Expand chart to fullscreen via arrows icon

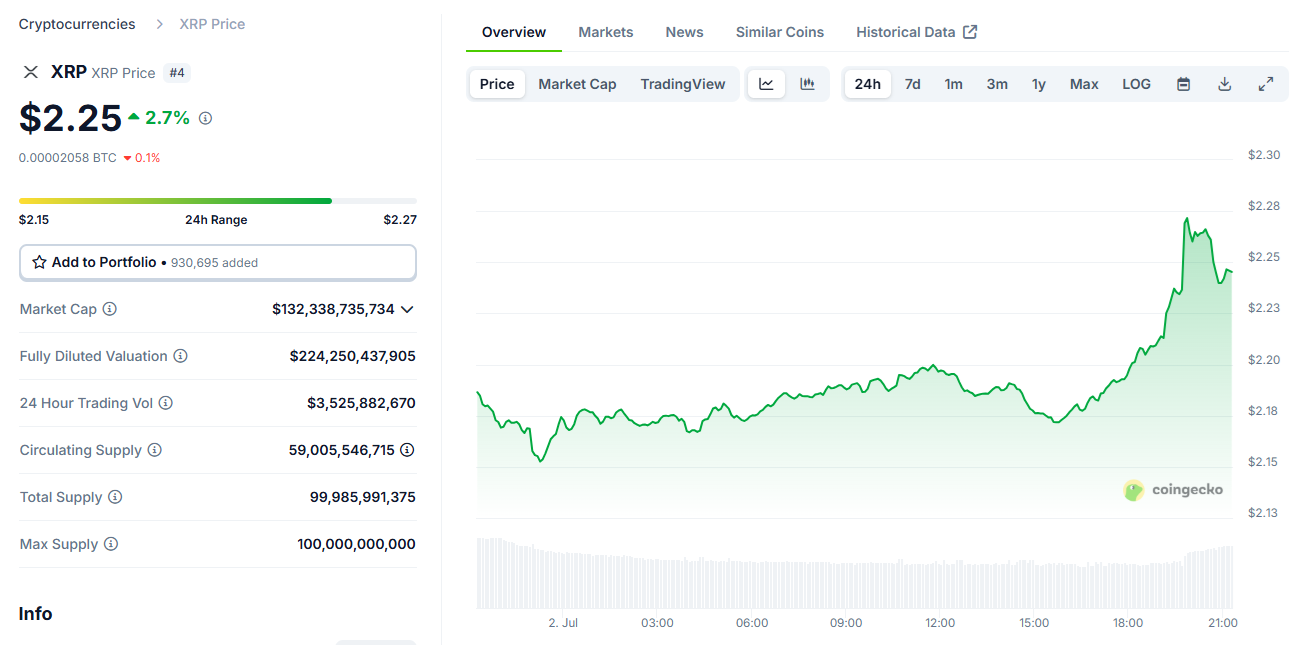click(x=1266, y=84)
